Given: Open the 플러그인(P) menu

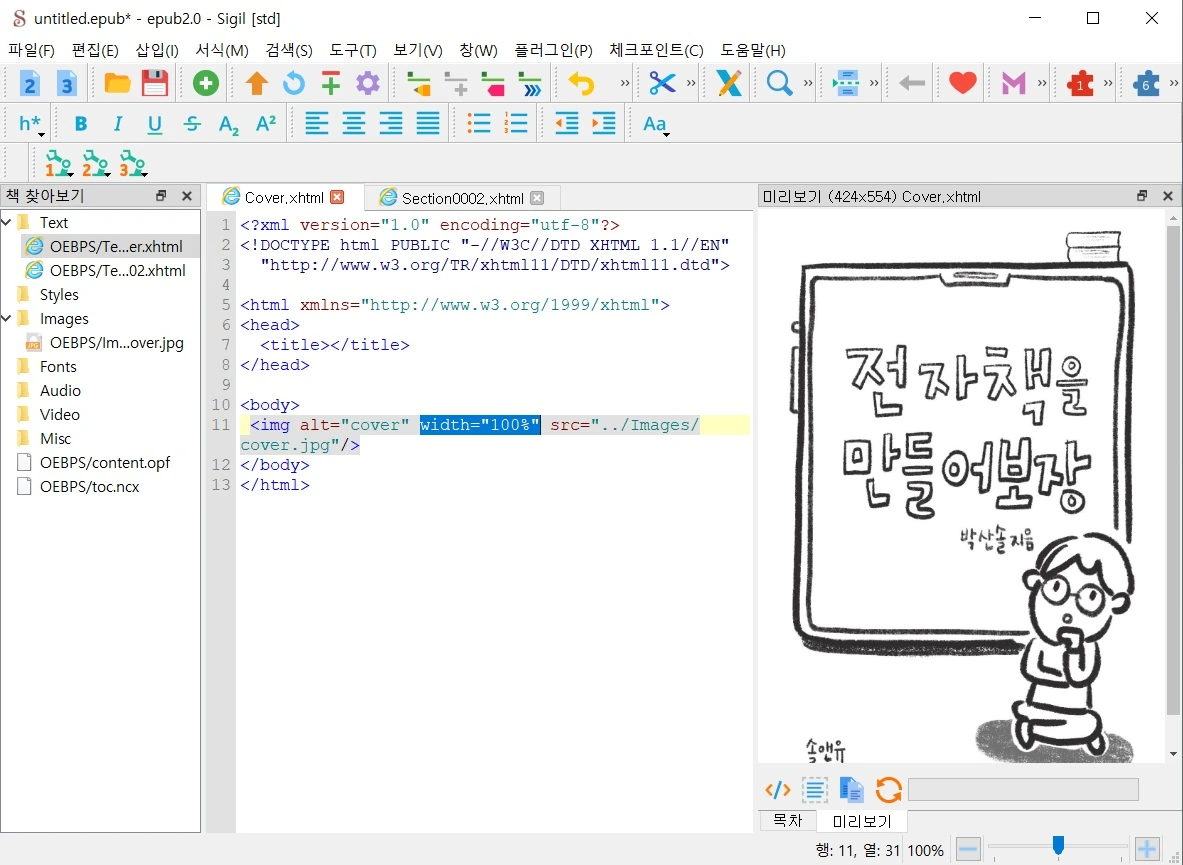Looking at the screenshot, I should coord(553,51).
